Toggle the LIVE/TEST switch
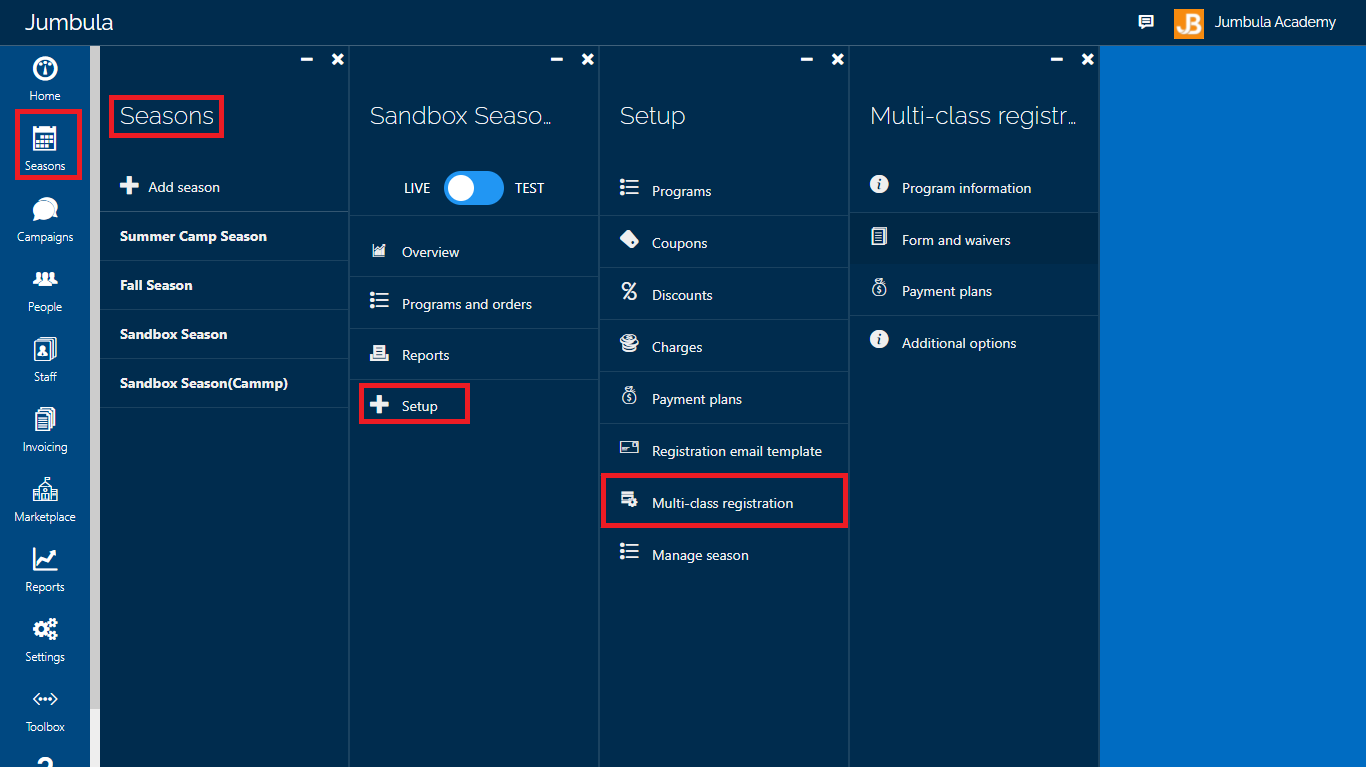 point(474,188)
